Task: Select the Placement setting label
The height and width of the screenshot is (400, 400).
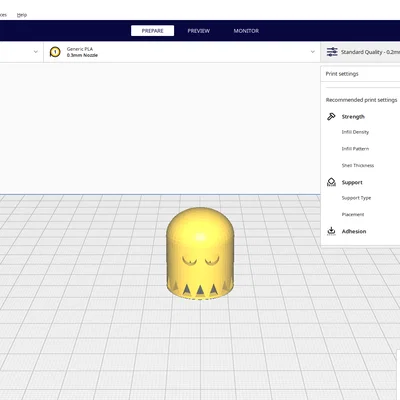Action: click(353, 214)
